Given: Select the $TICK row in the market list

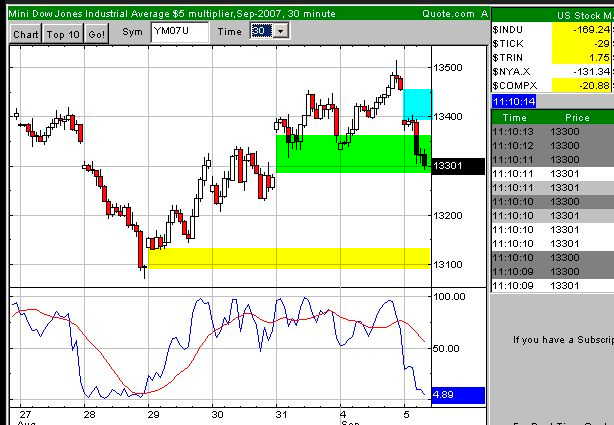Looking at the screenshot, I should (551, 44).
